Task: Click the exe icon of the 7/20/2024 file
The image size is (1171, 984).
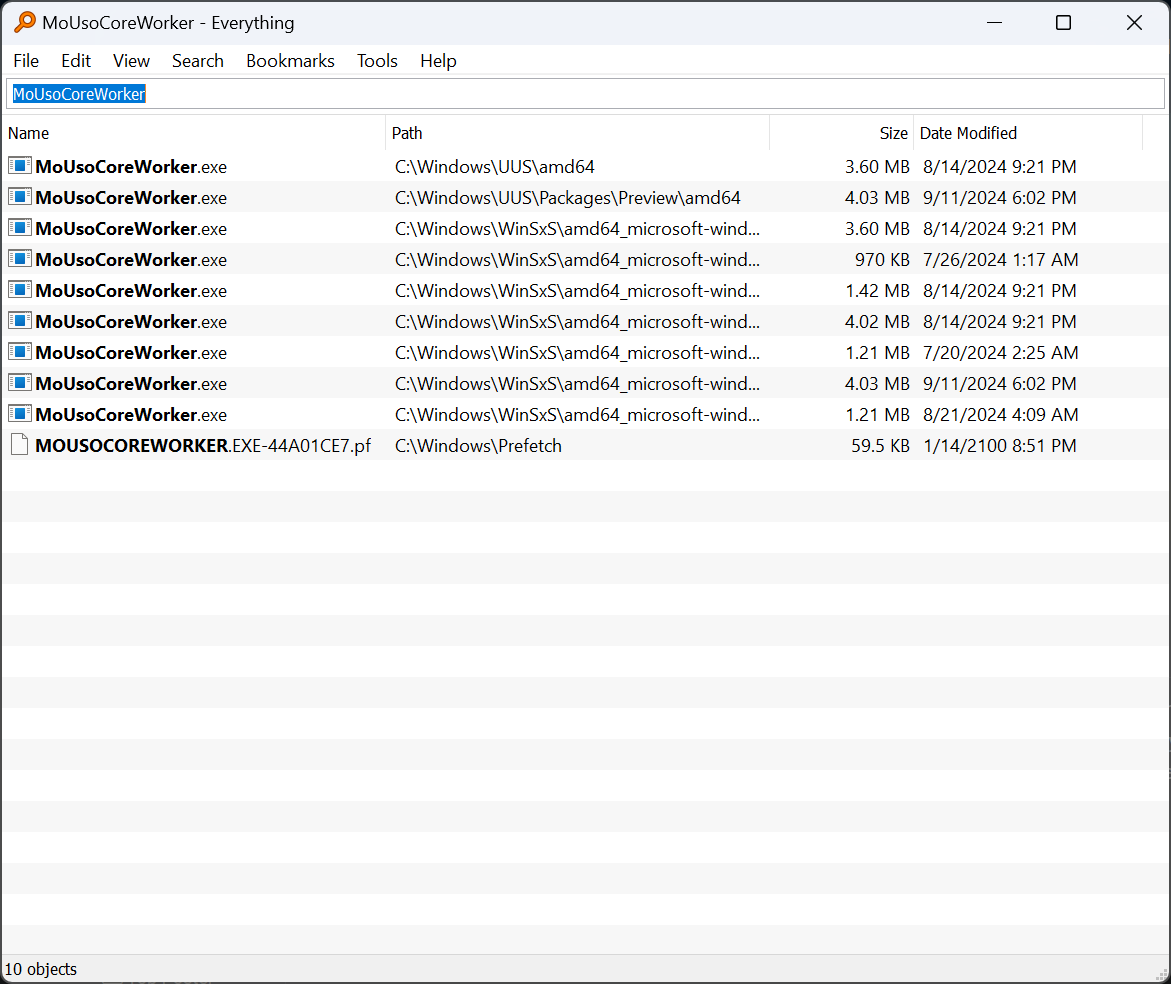Action: (19, 352)
